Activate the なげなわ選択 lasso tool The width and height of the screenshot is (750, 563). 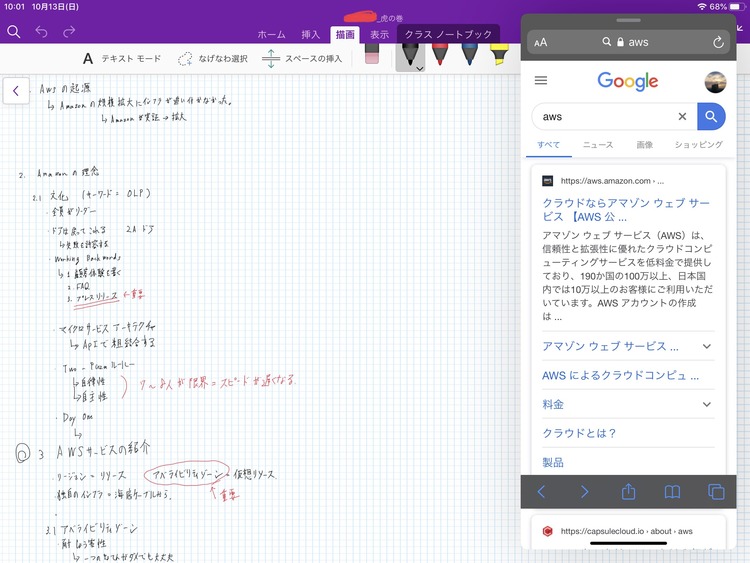pyautogui.click(x=212, y=58)
